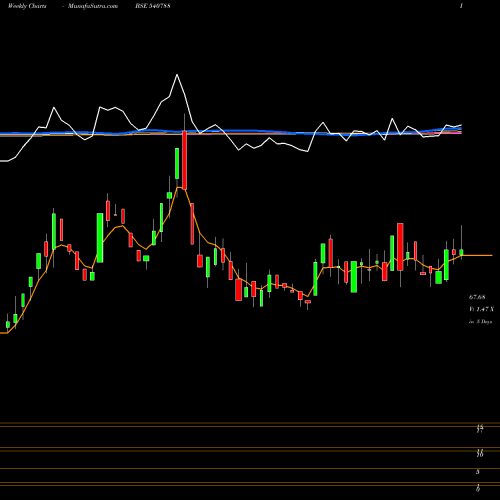Click the 'in 5 Days' label
The width and height of the screenshot is (500, 500).
(x=480, y=322)
